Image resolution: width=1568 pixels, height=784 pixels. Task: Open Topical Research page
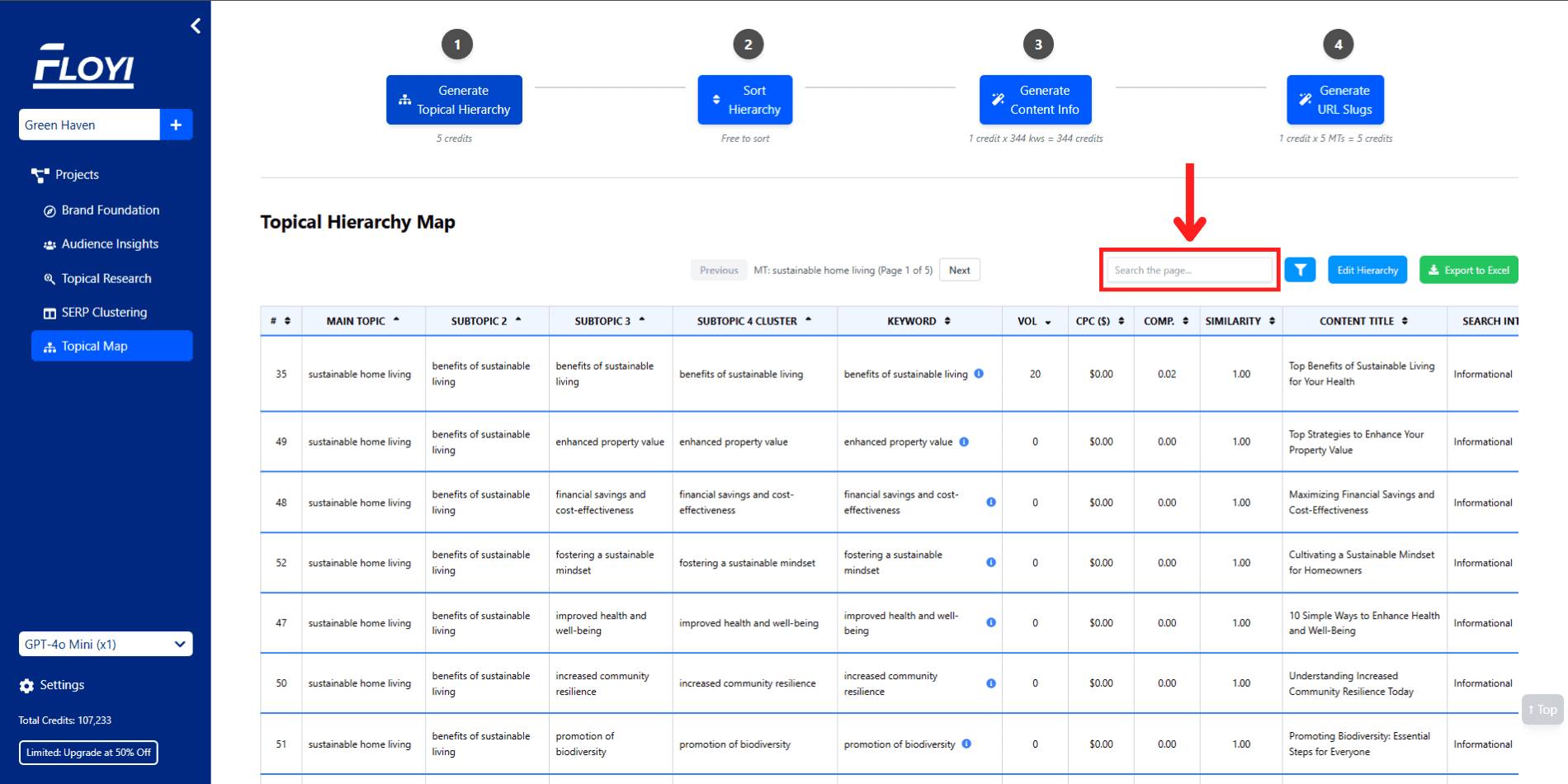click(97, 279)
